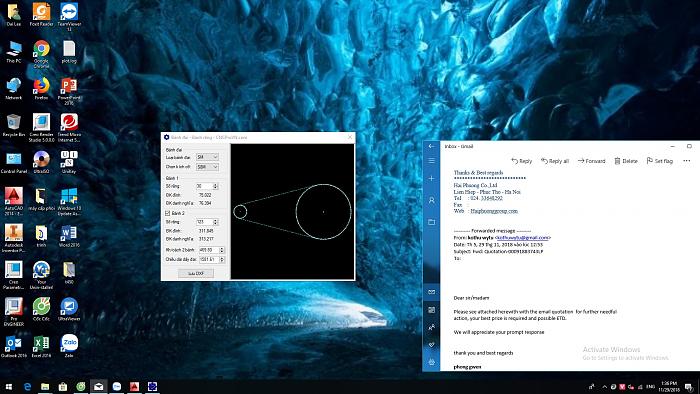Screen dimensions: 700x394
Task: Open the UniKey desktop shortcut
Action: pyautogui.click(x=69, y=162)
